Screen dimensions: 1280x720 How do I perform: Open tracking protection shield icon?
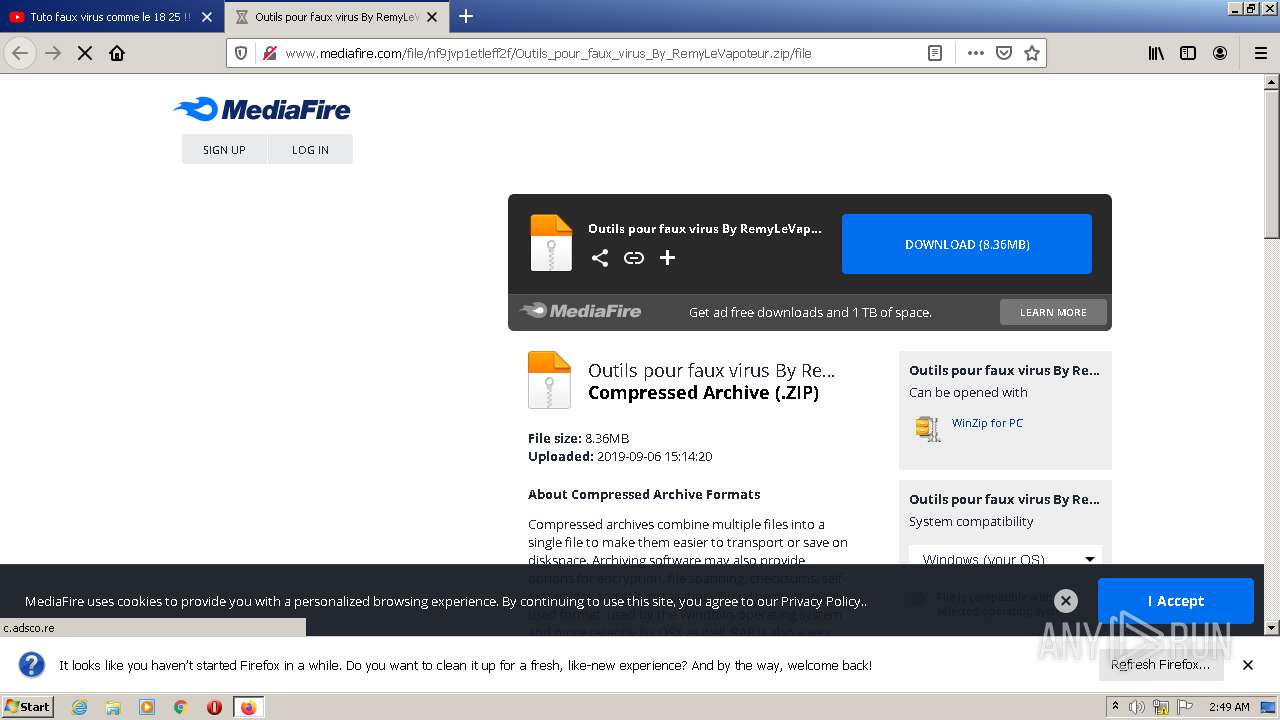tap(241, 53)
